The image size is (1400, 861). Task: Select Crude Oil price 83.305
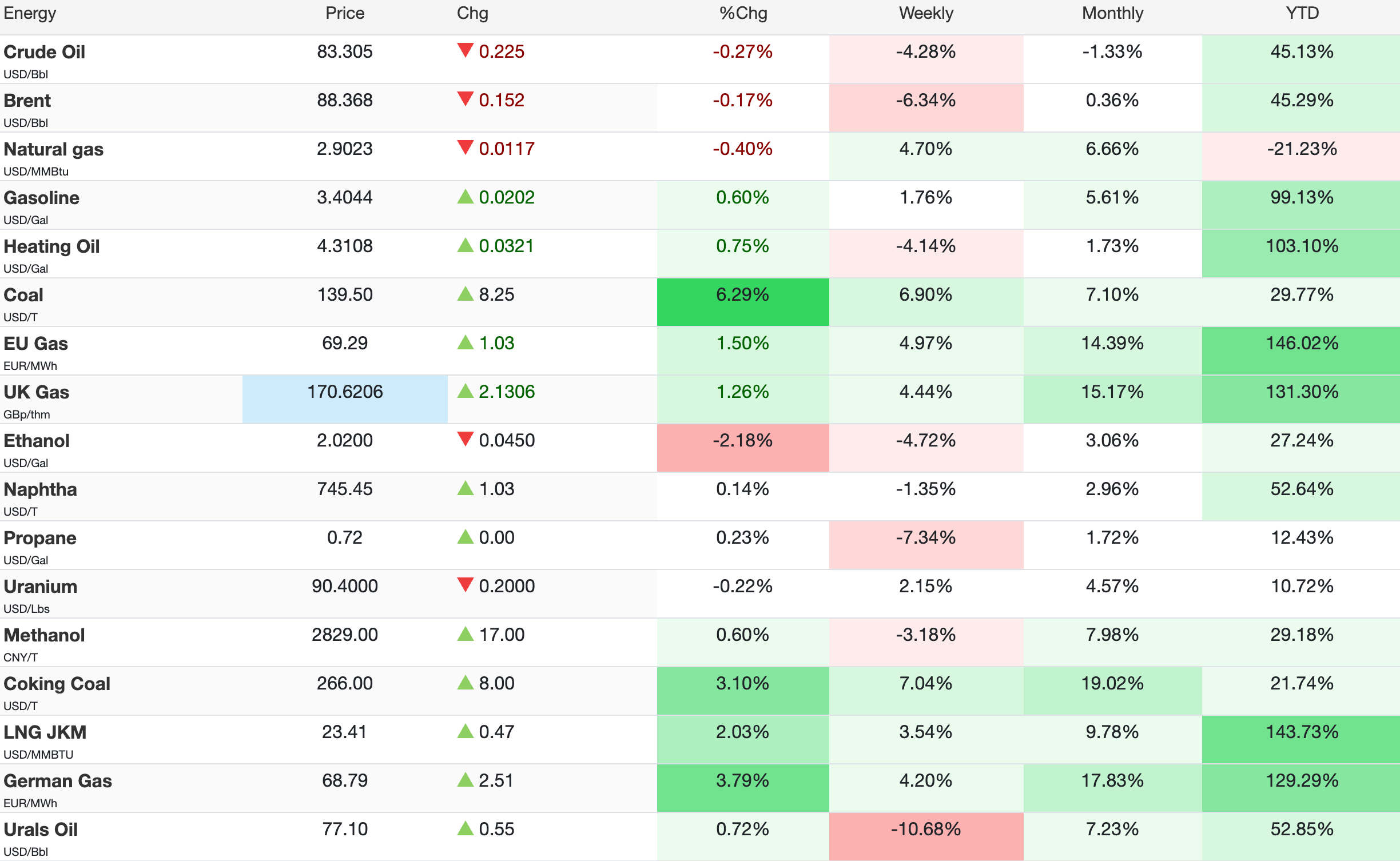tap(345, 52)
